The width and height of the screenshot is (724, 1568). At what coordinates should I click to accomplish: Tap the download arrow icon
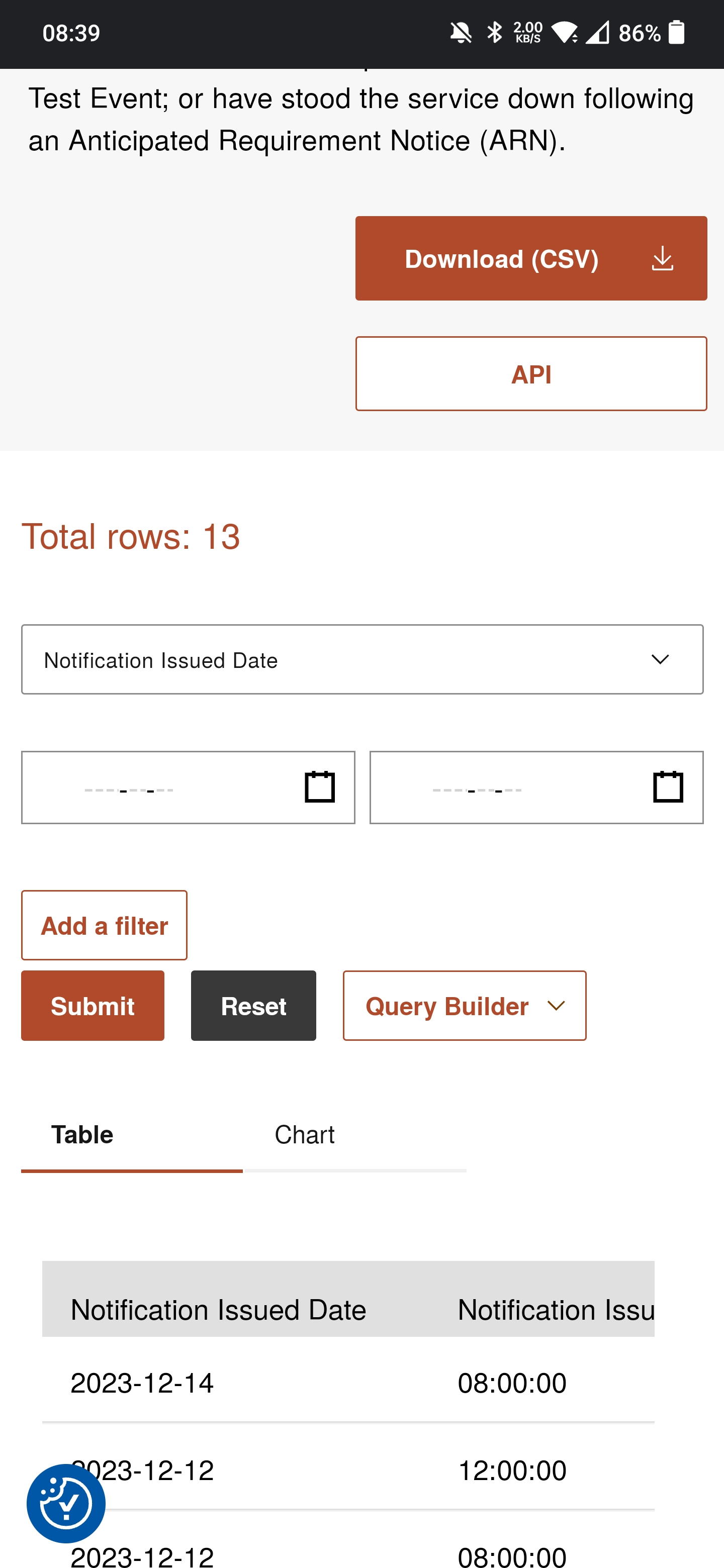[662, 259]
